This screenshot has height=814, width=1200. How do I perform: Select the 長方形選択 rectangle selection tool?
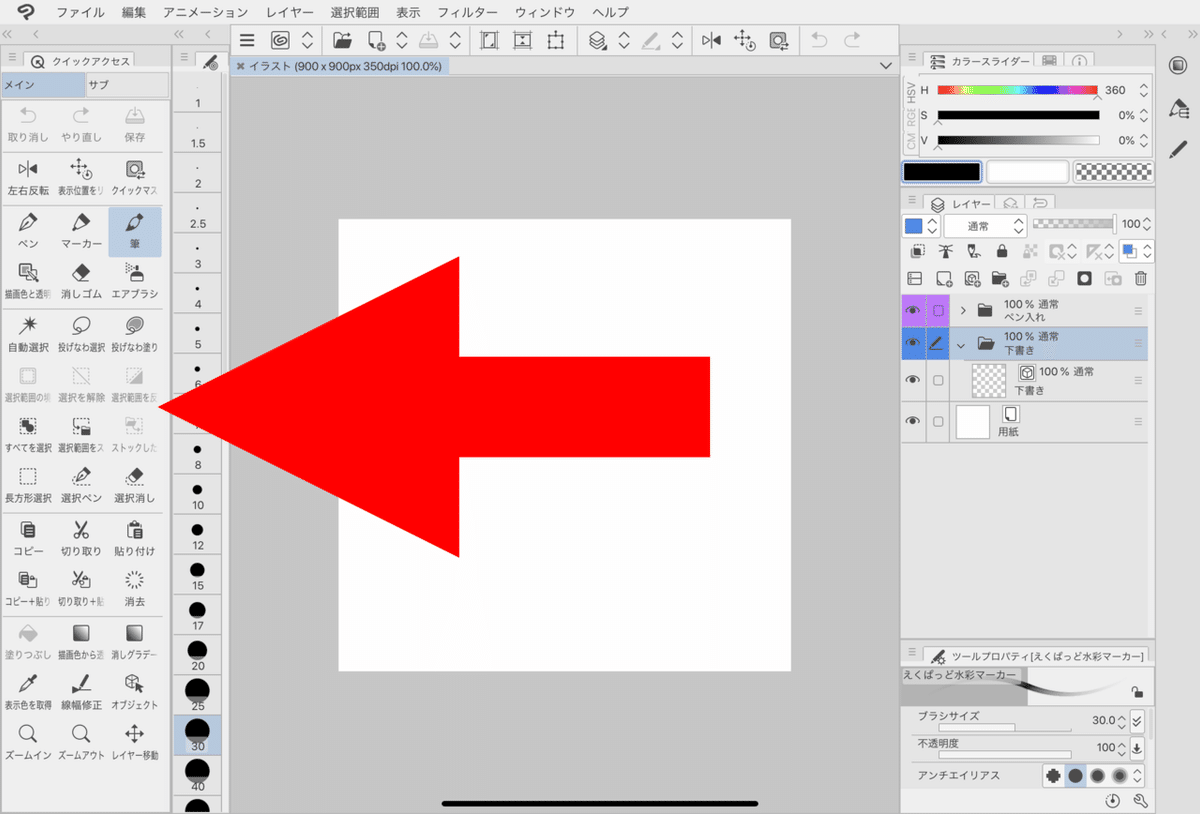(28, 484)
